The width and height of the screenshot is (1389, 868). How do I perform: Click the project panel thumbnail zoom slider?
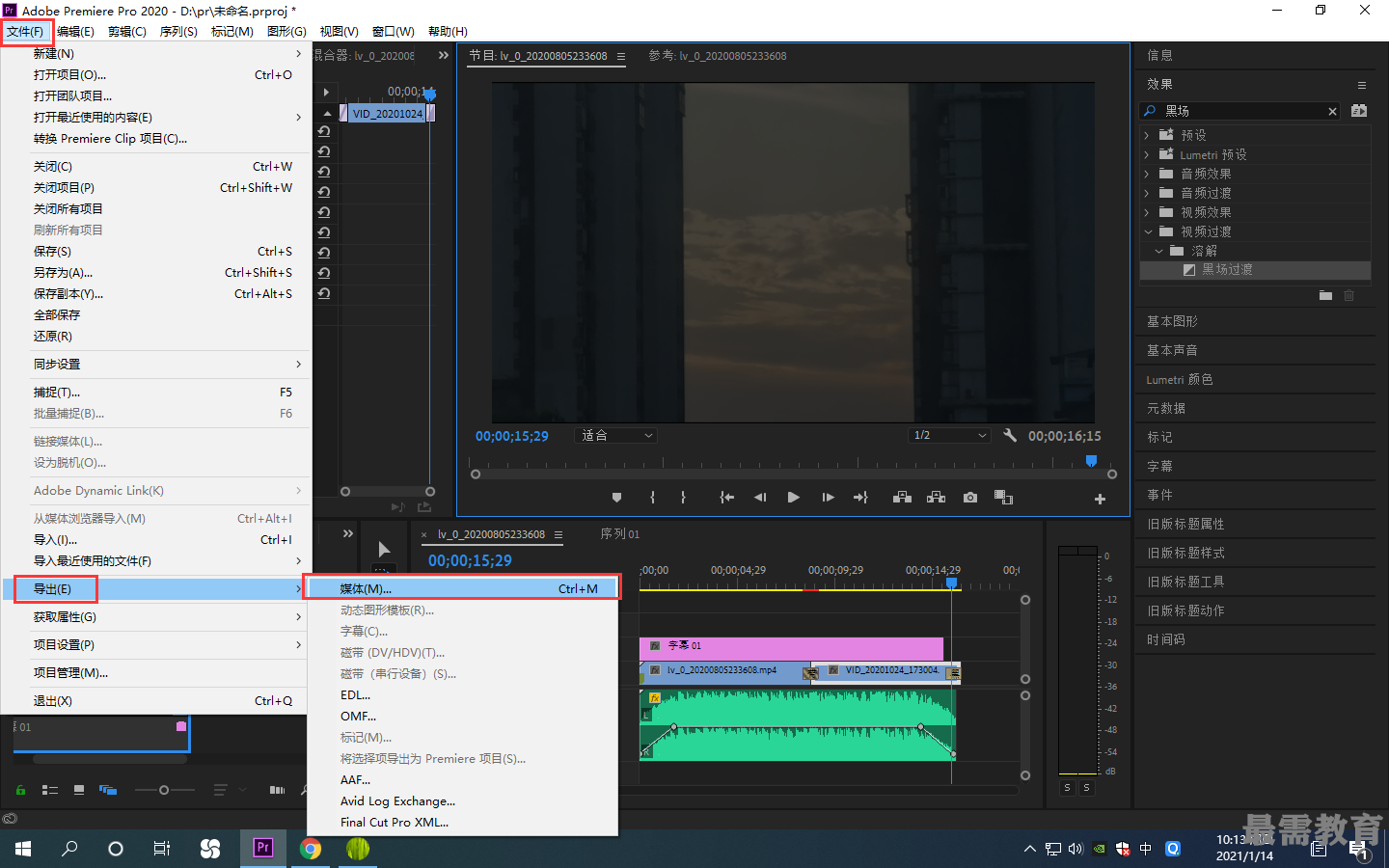164,790
